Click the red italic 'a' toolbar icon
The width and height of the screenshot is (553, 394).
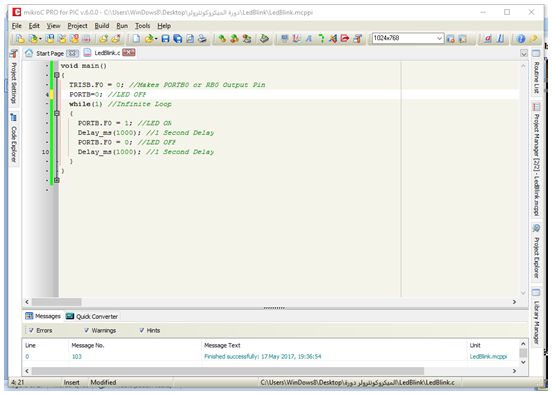[x=488, y=38]
